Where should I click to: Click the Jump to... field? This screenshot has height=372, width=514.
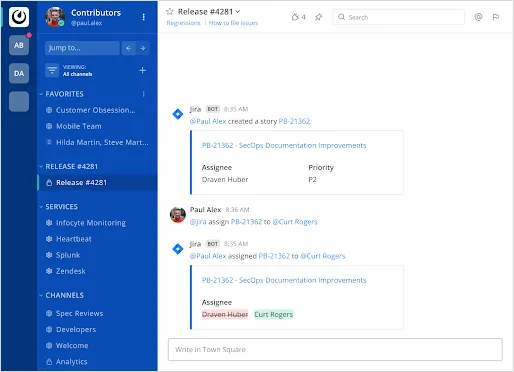[82, 48]
